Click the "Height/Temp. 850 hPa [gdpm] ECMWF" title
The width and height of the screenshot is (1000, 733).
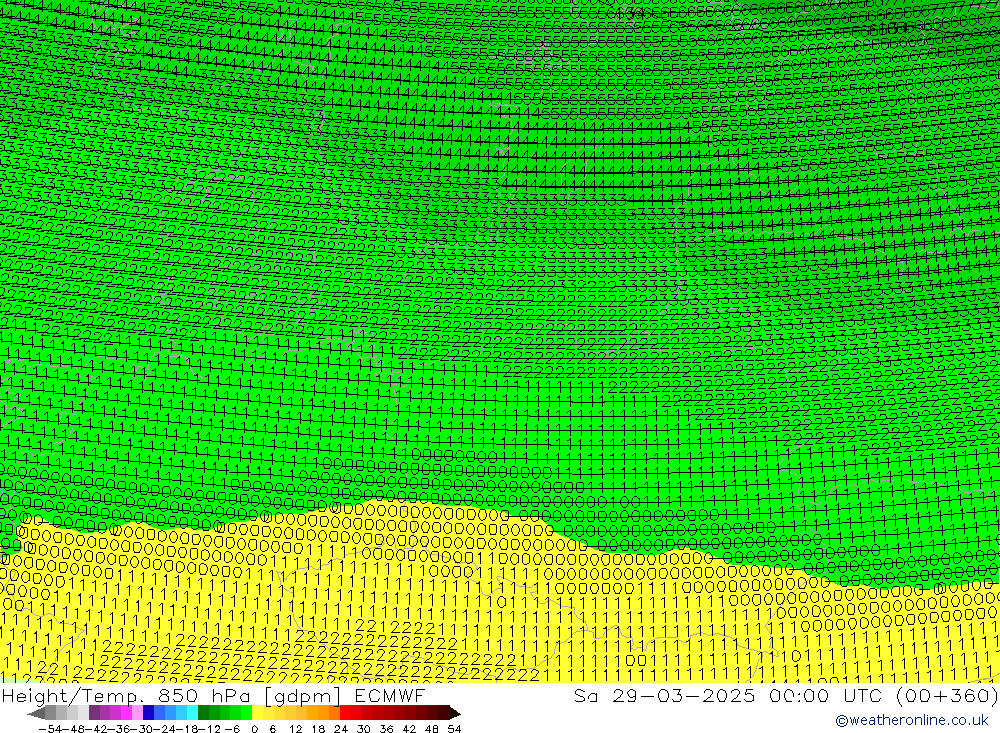[213, 695]
